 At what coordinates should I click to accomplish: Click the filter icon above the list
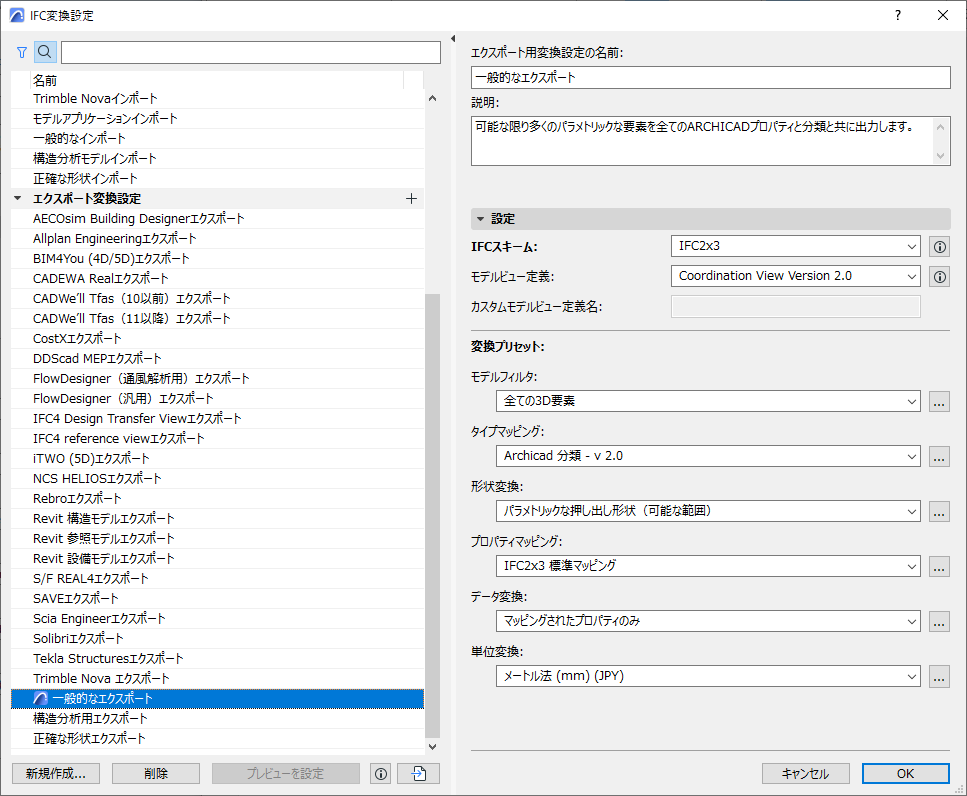click(x=21, y=51)
